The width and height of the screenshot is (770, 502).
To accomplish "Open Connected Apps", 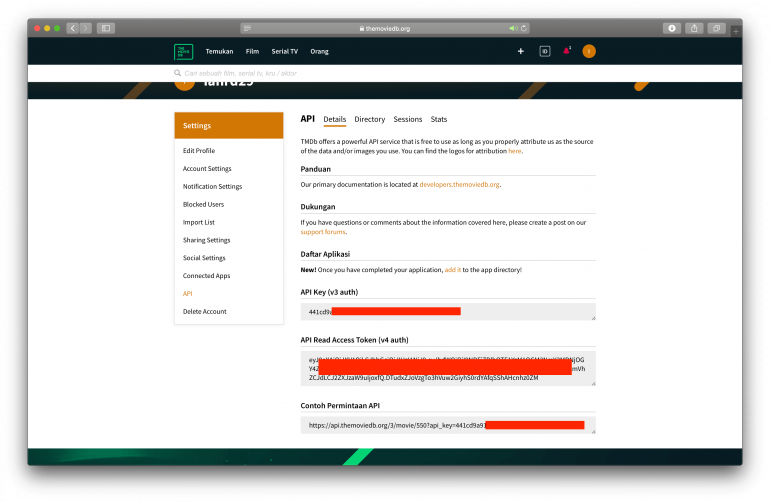I will [207, 276].
